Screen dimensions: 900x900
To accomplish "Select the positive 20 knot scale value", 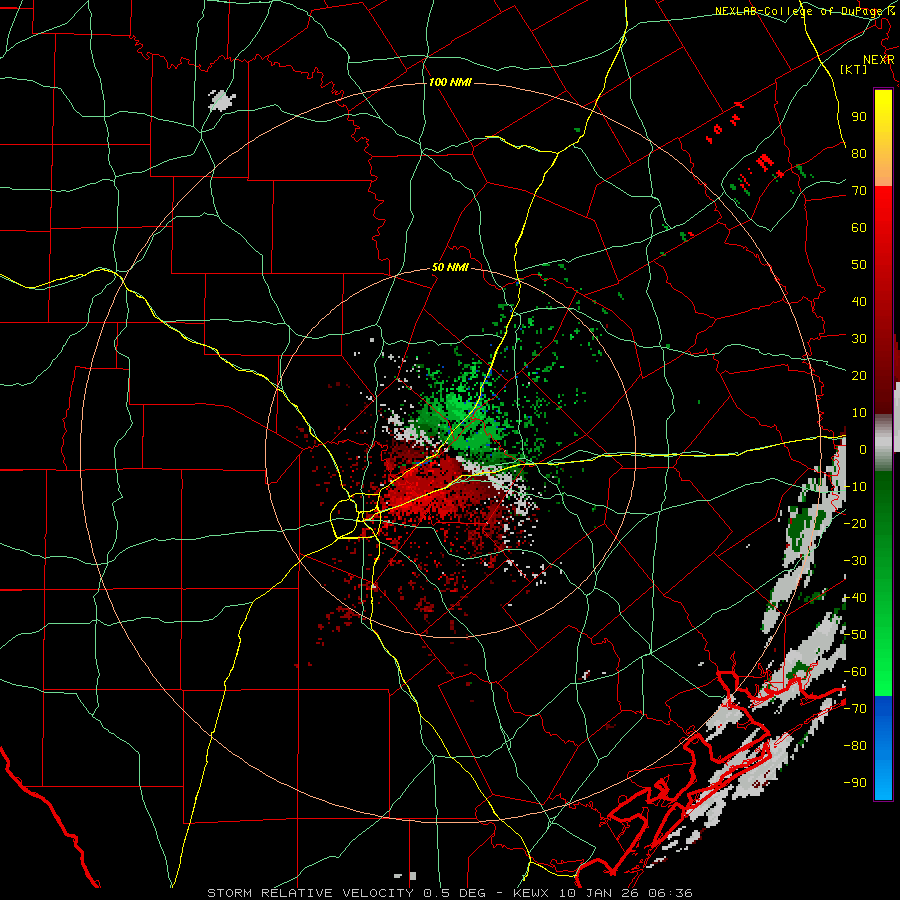I will pyautogui.click(x=859, y=375).
